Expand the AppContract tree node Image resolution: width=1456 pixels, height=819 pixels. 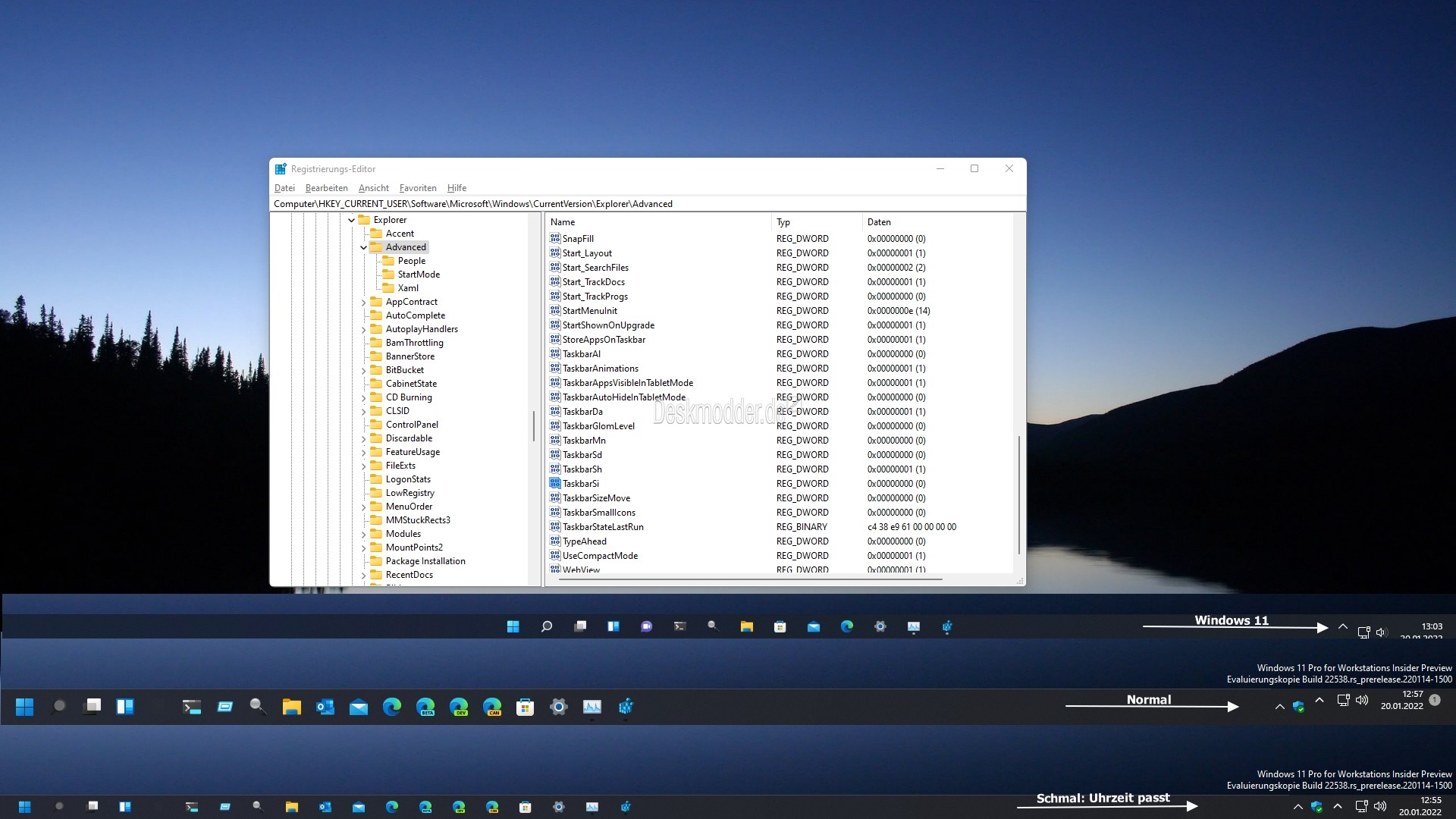[363, 302]
